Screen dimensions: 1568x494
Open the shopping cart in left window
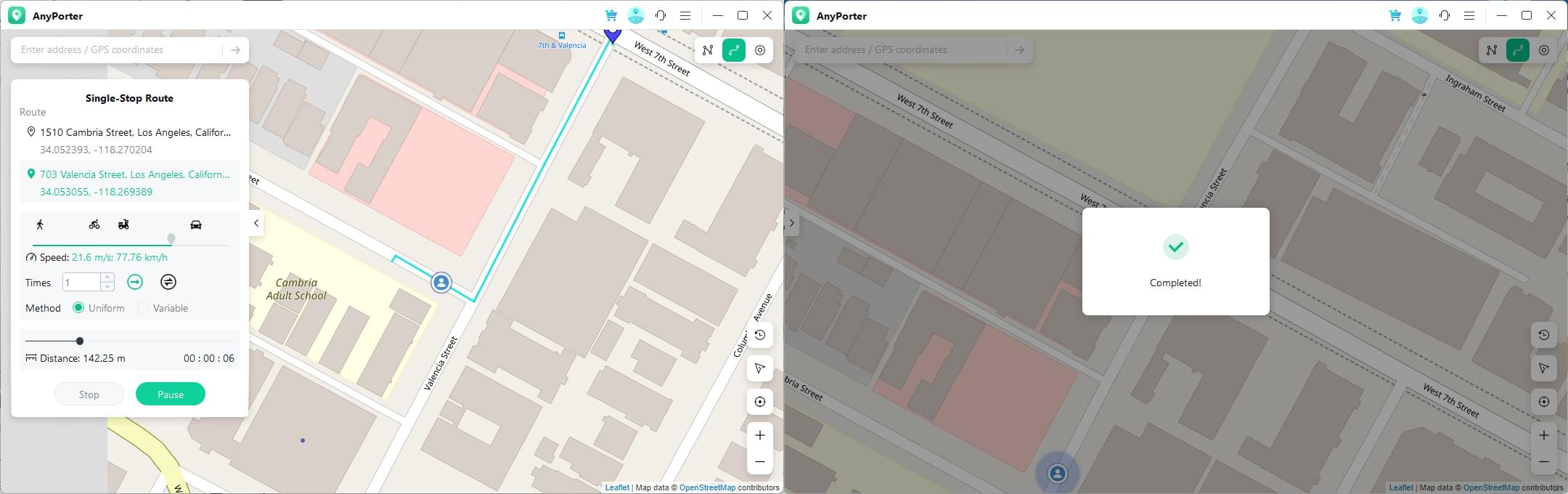click(x=611, y=15)
